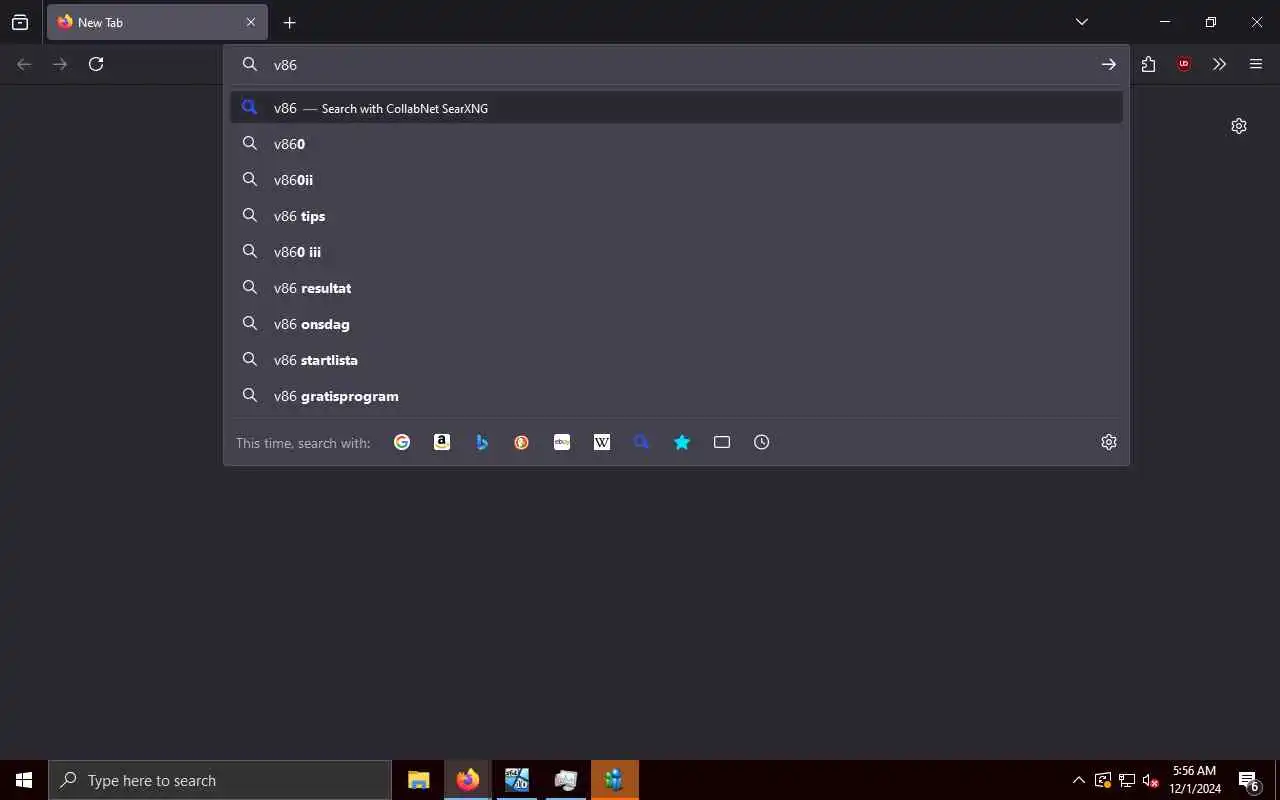Go forward one page
The height and width of the screenshot is (800, 1280).
coord(60,64)
